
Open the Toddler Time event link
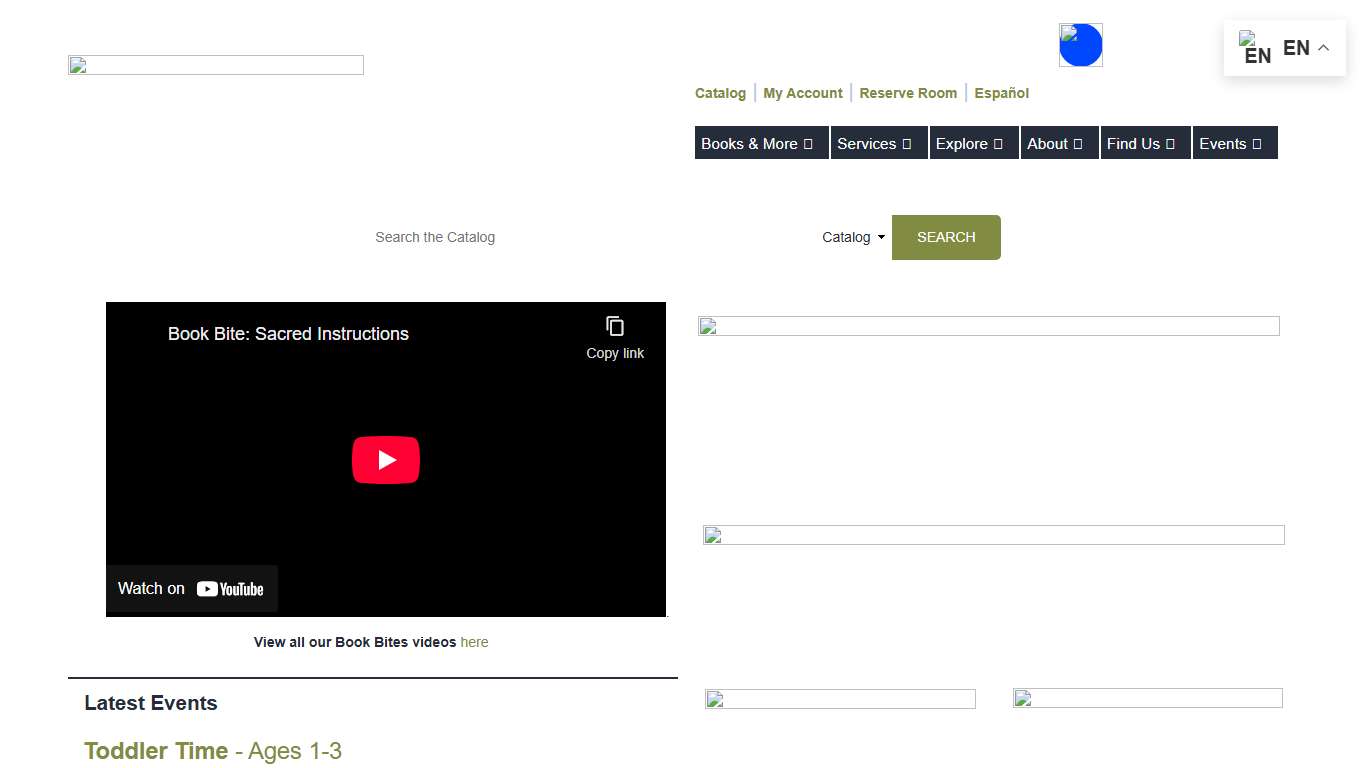156,751
